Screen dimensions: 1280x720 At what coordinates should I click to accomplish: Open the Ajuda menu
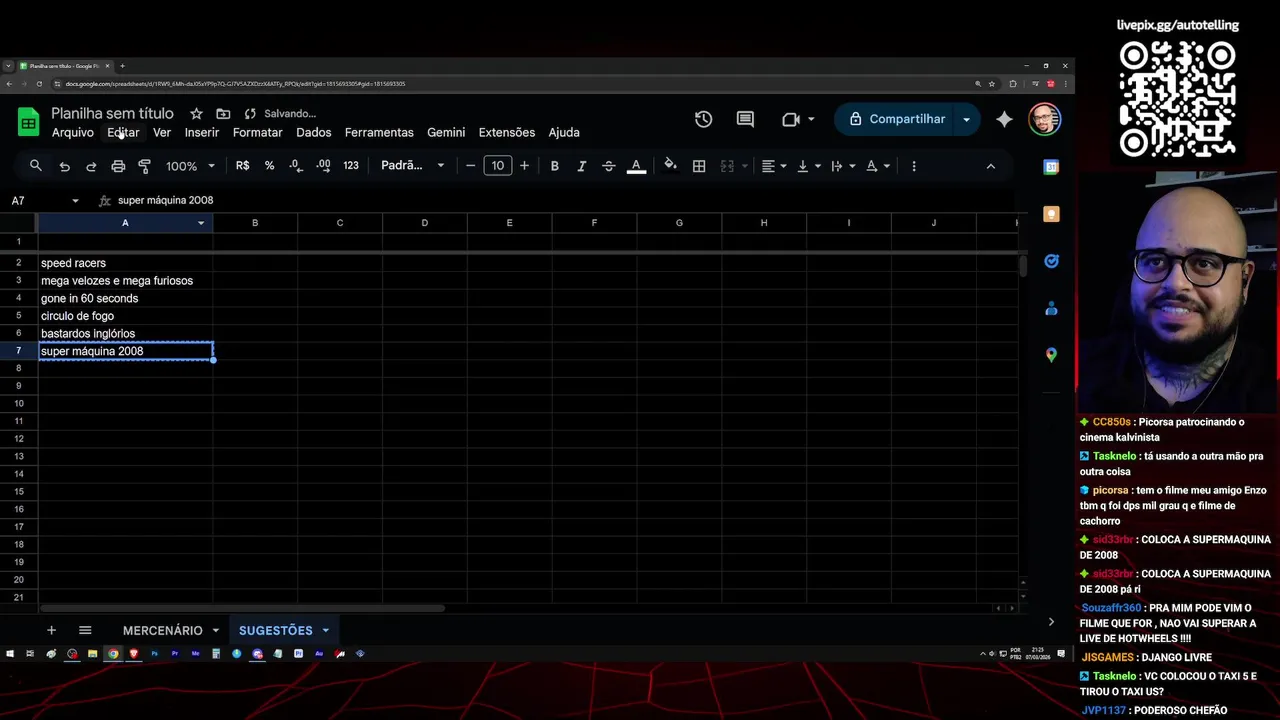[564, 132]
